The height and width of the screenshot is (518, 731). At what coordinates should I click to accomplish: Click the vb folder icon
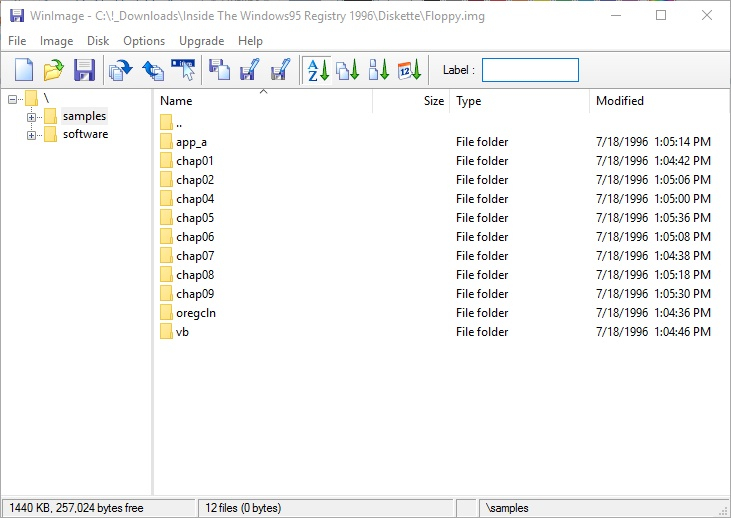click(166, 332)
